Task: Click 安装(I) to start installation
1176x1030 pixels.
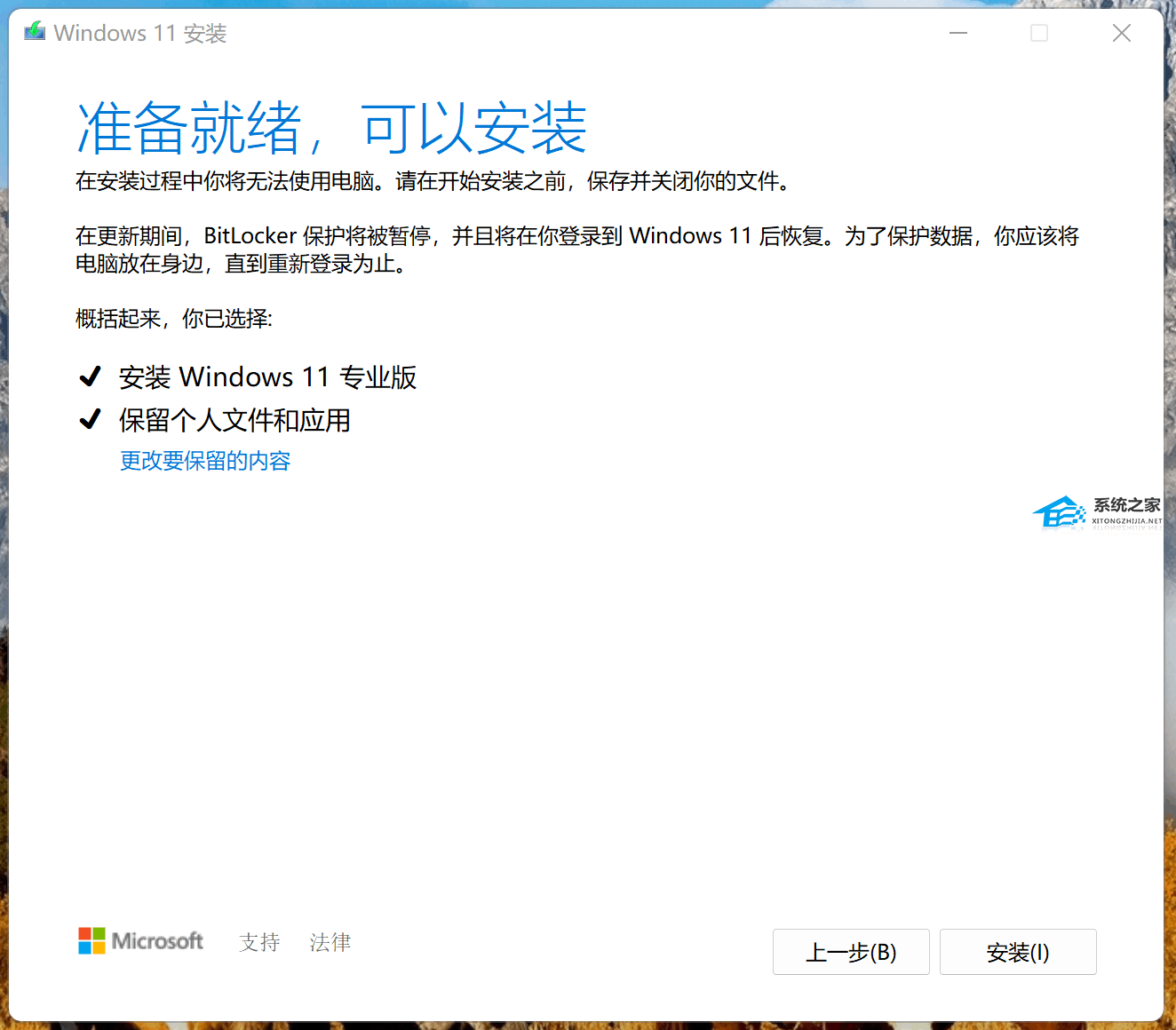Action: [x=1018, y=952]
